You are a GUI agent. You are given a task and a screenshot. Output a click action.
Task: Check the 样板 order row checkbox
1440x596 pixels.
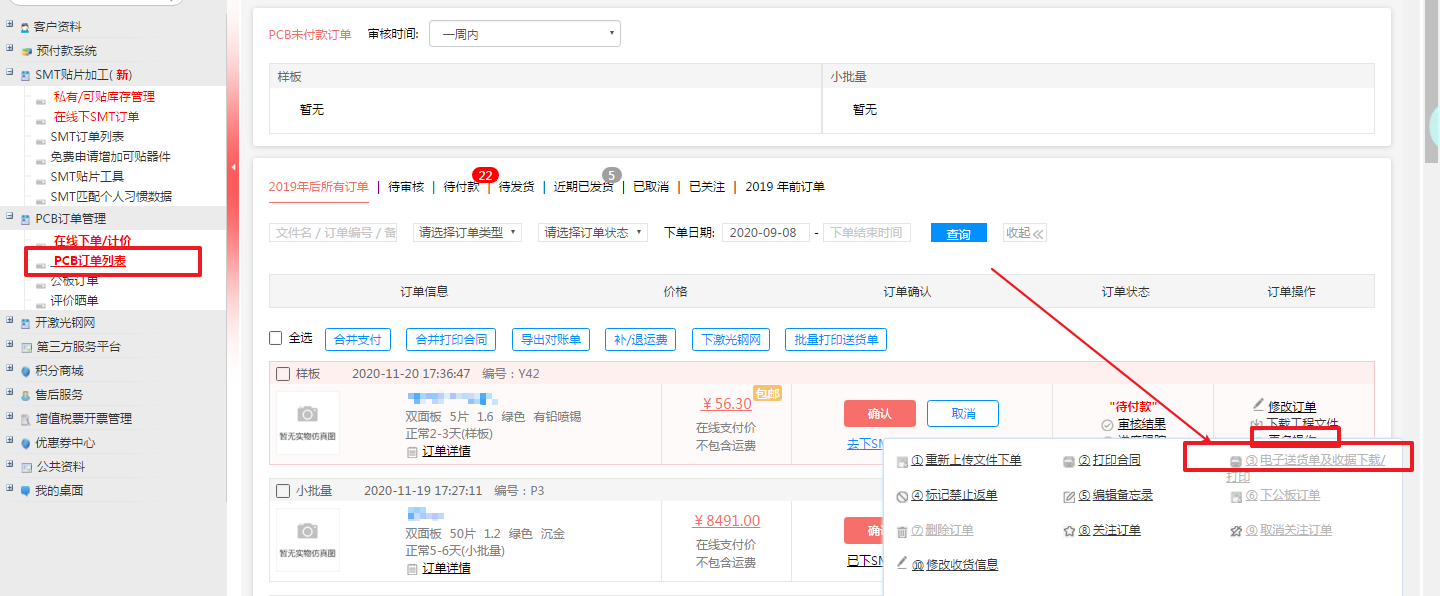tap(283, 374)
